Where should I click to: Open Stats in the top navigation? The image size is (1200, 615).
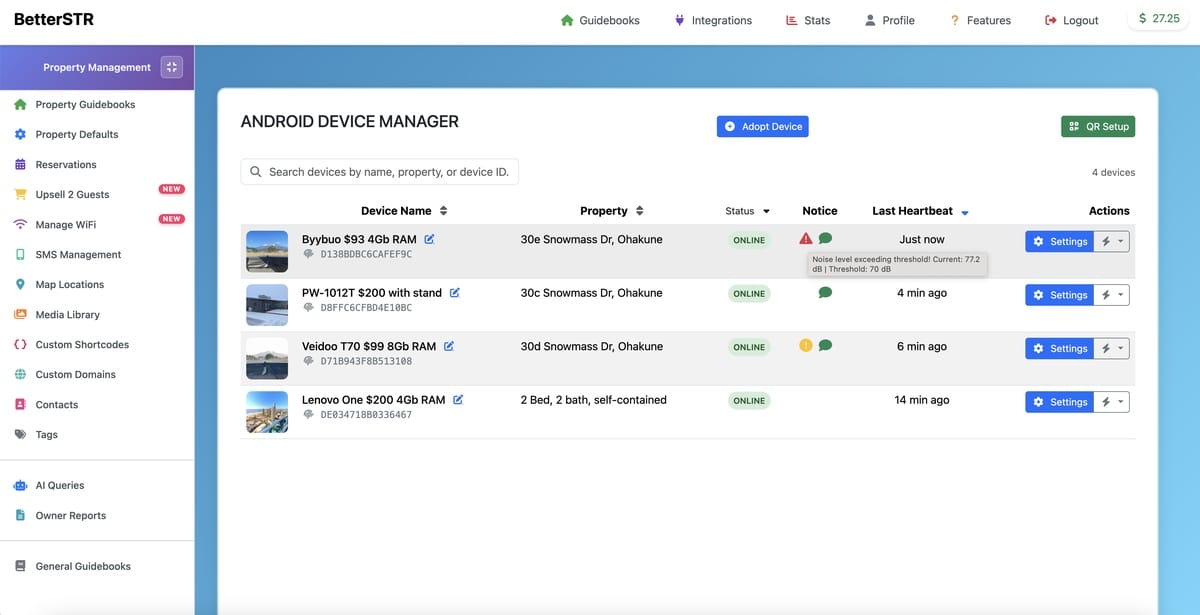pyautogui.click(x=807, y=20)
